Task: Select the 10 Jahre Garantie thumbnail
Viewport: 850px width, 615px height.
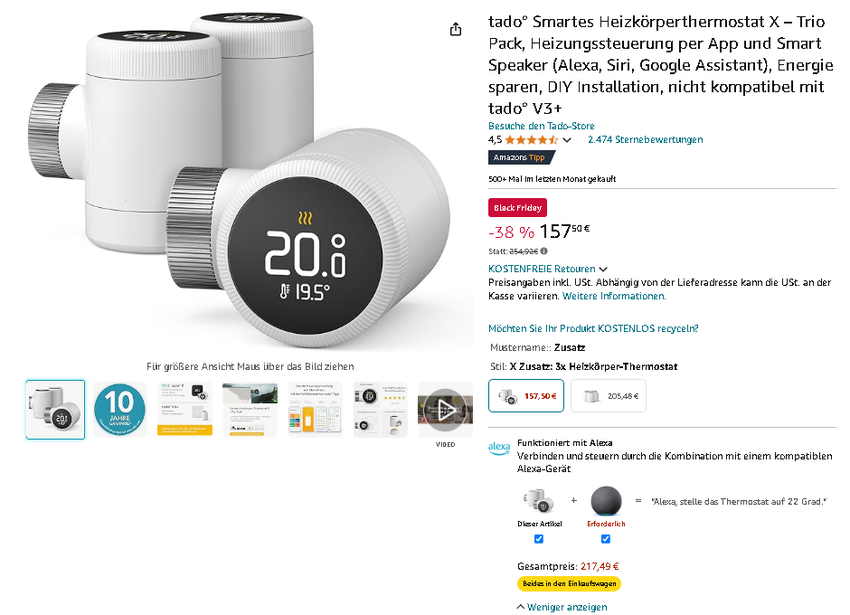Action: pos(120,410)
